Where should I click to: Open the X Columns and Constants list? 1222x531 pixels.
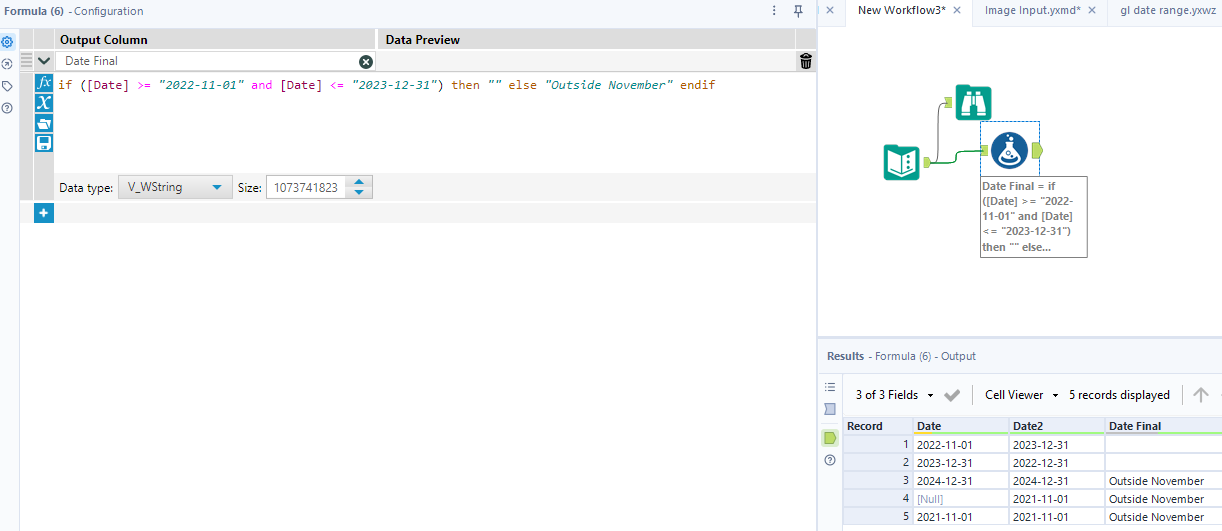click(x=44, y=103)
